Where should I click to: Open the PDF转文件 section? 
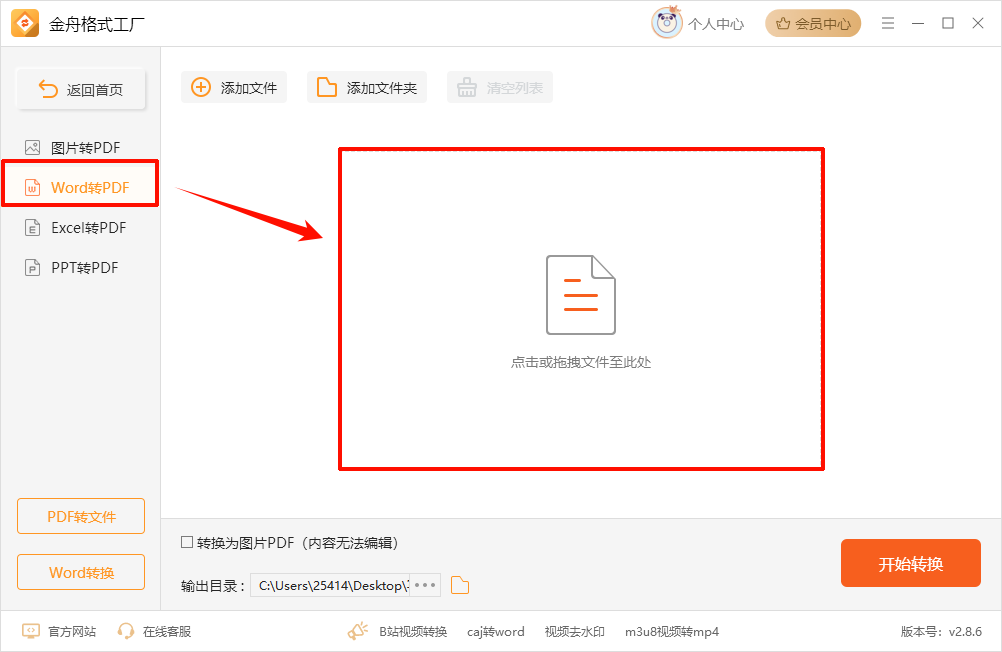(80, 516)
